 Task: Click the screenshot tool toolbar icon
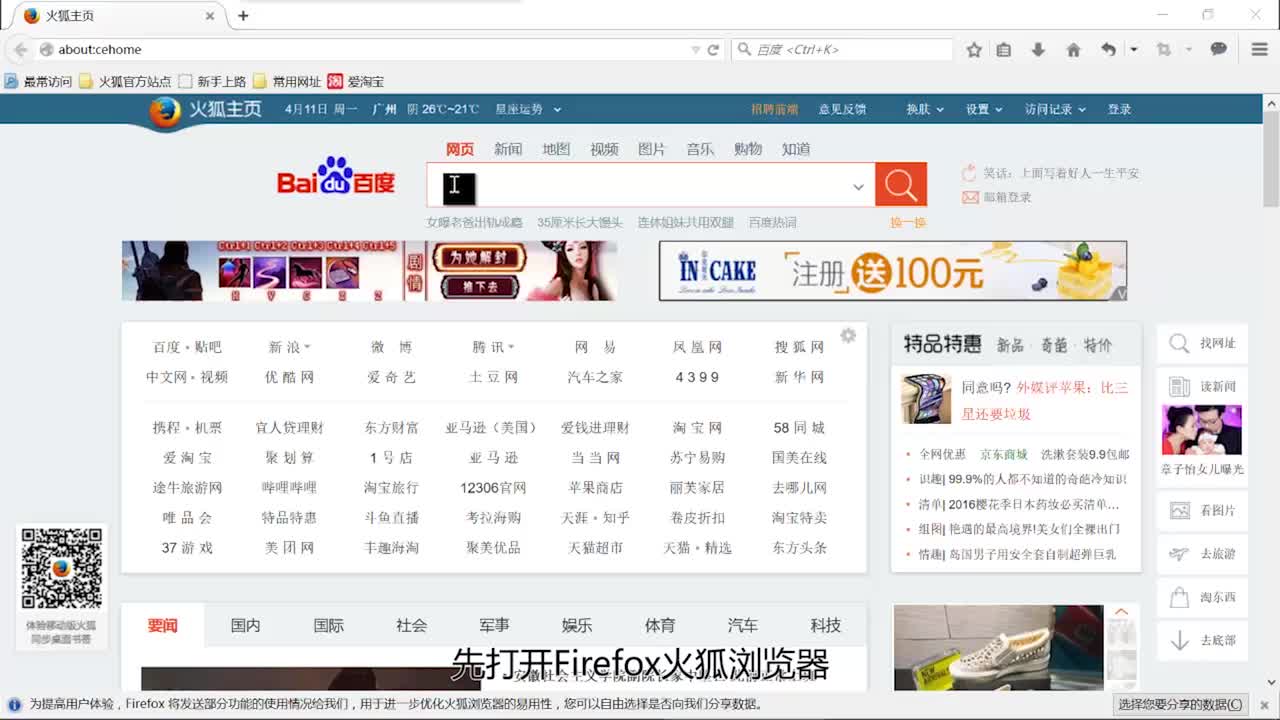(1163, 49)
